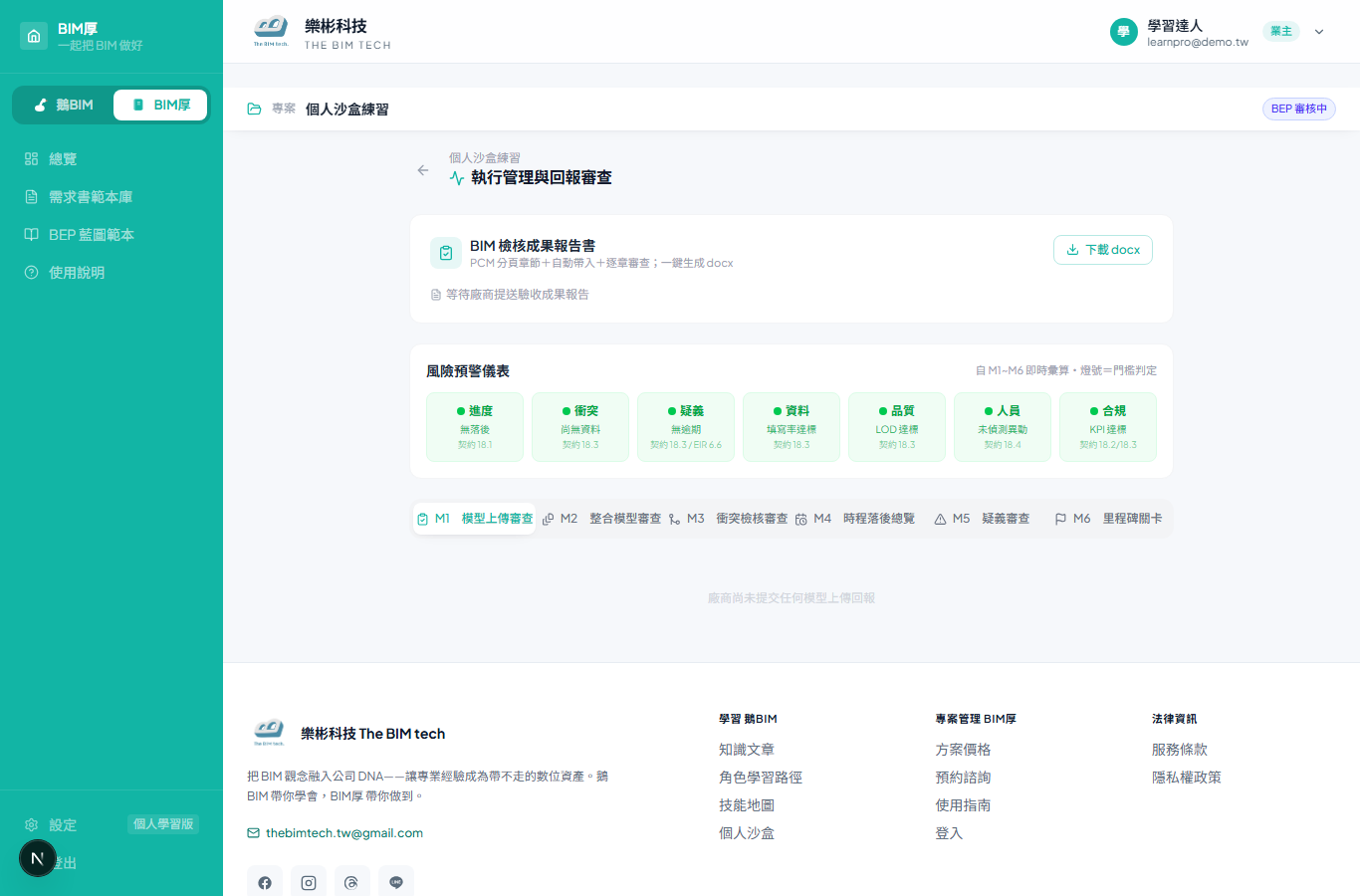Click the flag icon on M6 tab
Screen dimensions: 1360x896
pos(1060,519)
